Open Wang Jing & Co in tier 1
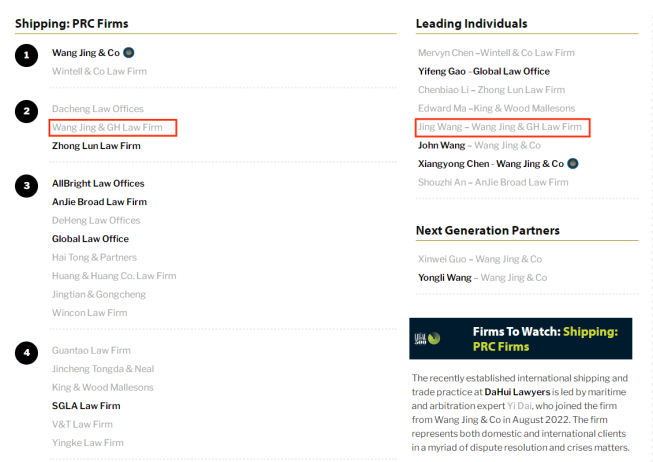Viewport: 653px width, 462px height. [86, 53]
